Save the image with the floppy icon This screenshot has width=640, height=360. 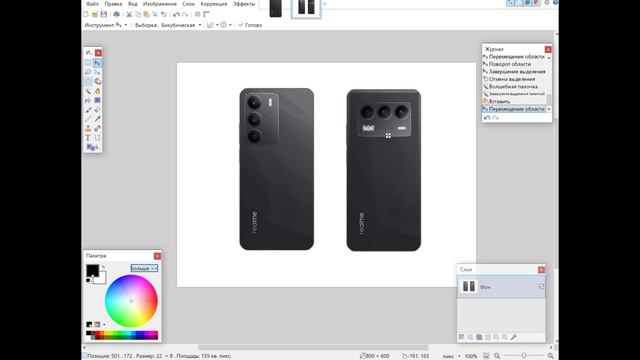coord(104,14)
